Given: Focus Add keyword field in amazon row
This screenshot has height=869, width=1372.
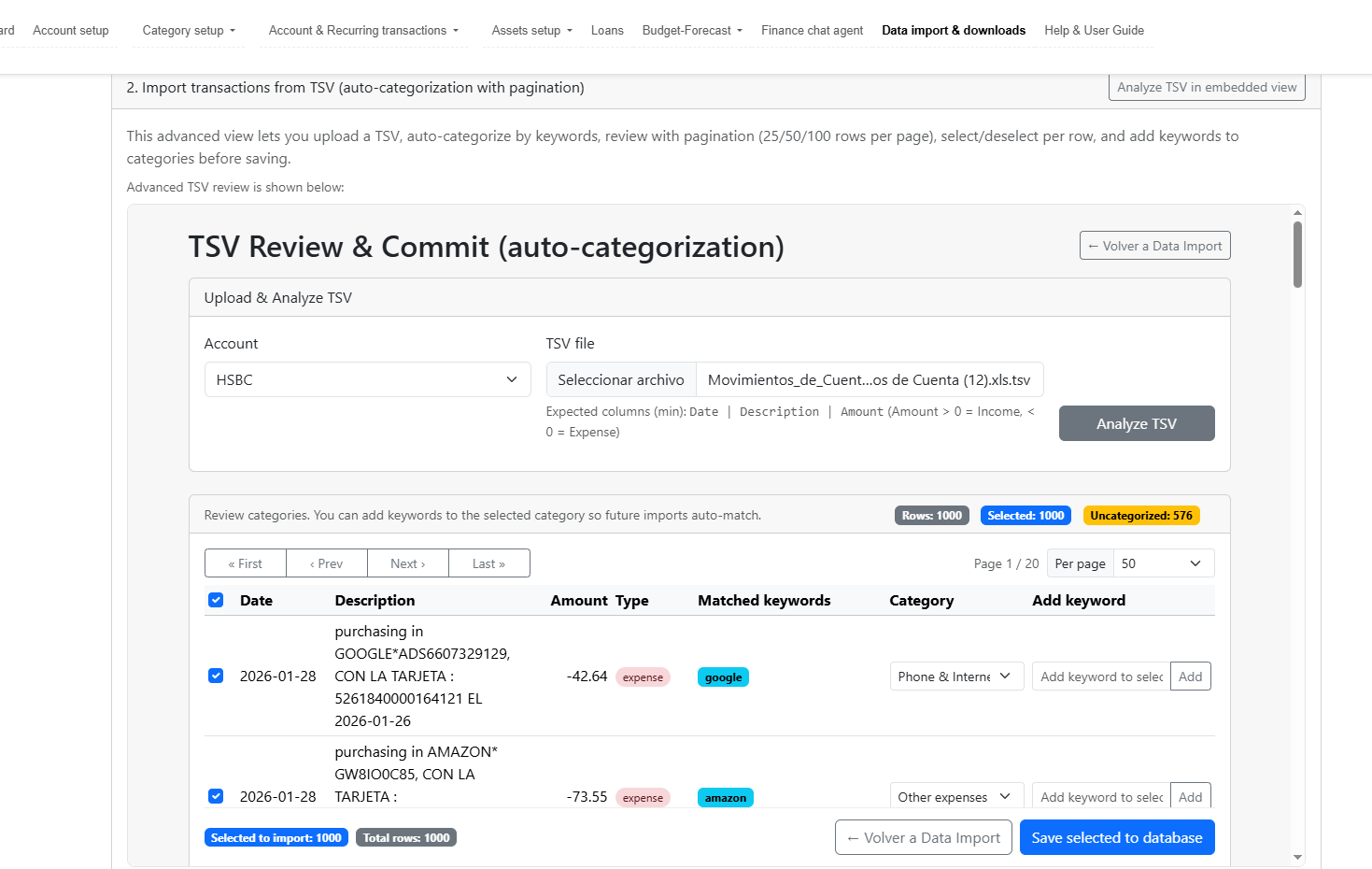Looking at the screenshot, I should pos(1101,796).
